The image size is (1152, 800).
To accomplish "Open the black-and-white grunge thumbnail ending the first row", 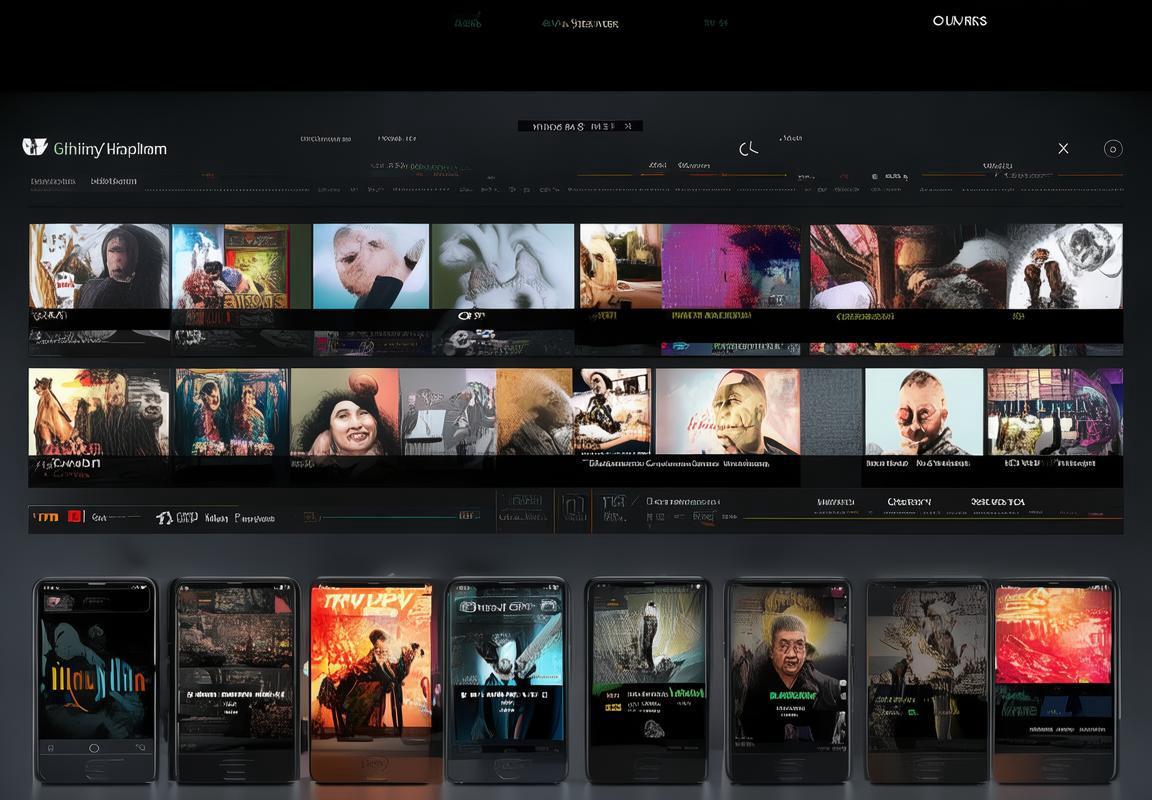I will [x=1065, y=266].
